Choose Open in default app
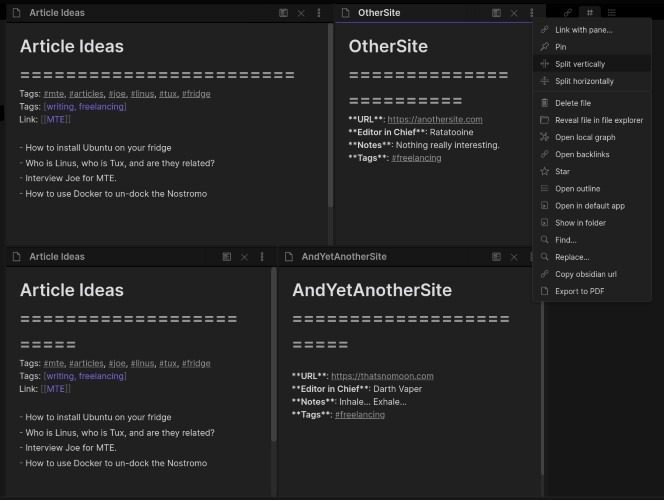 click(x=592, y=206)
